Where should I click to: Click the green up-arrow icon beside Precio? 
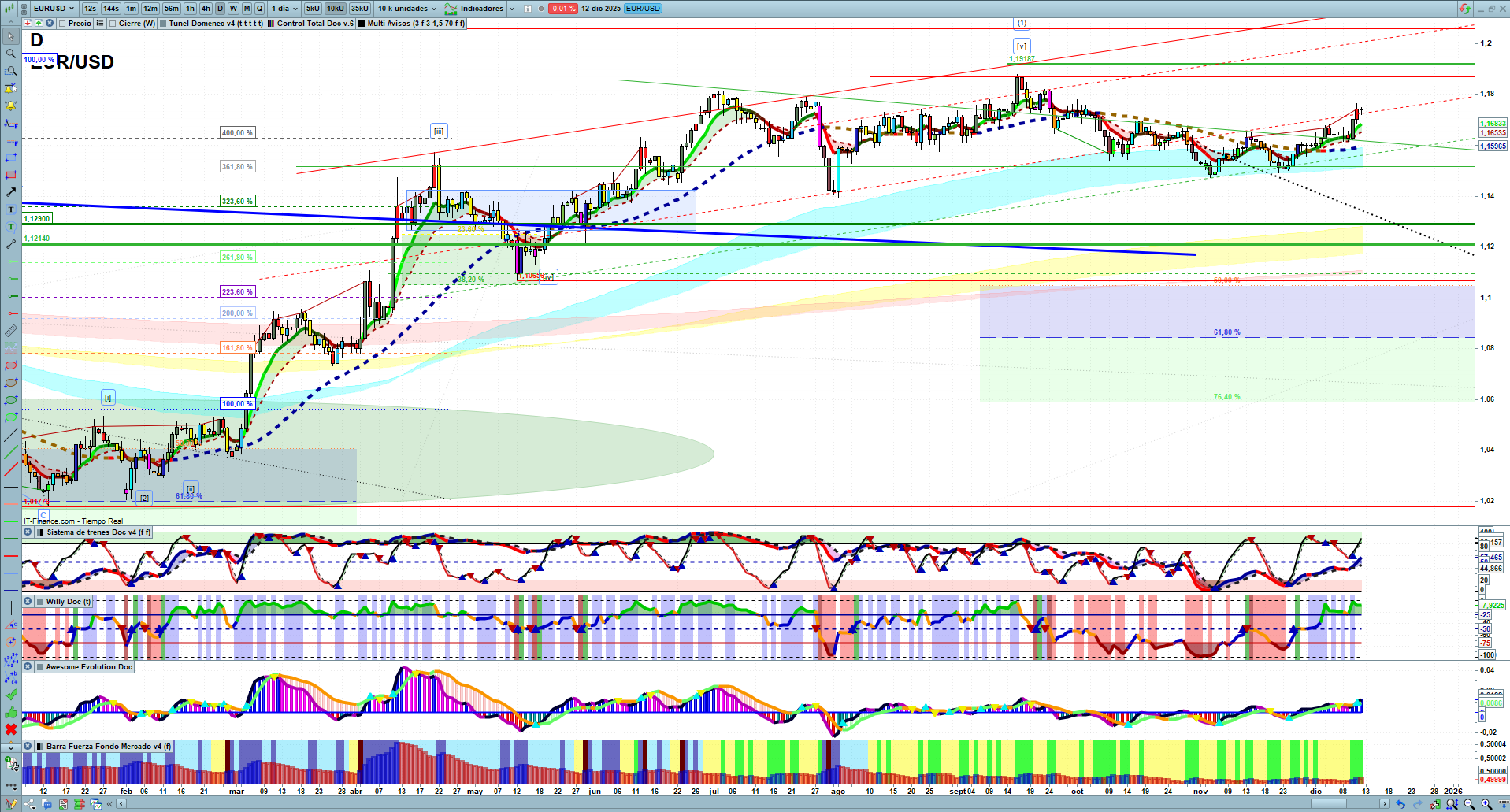39,24
